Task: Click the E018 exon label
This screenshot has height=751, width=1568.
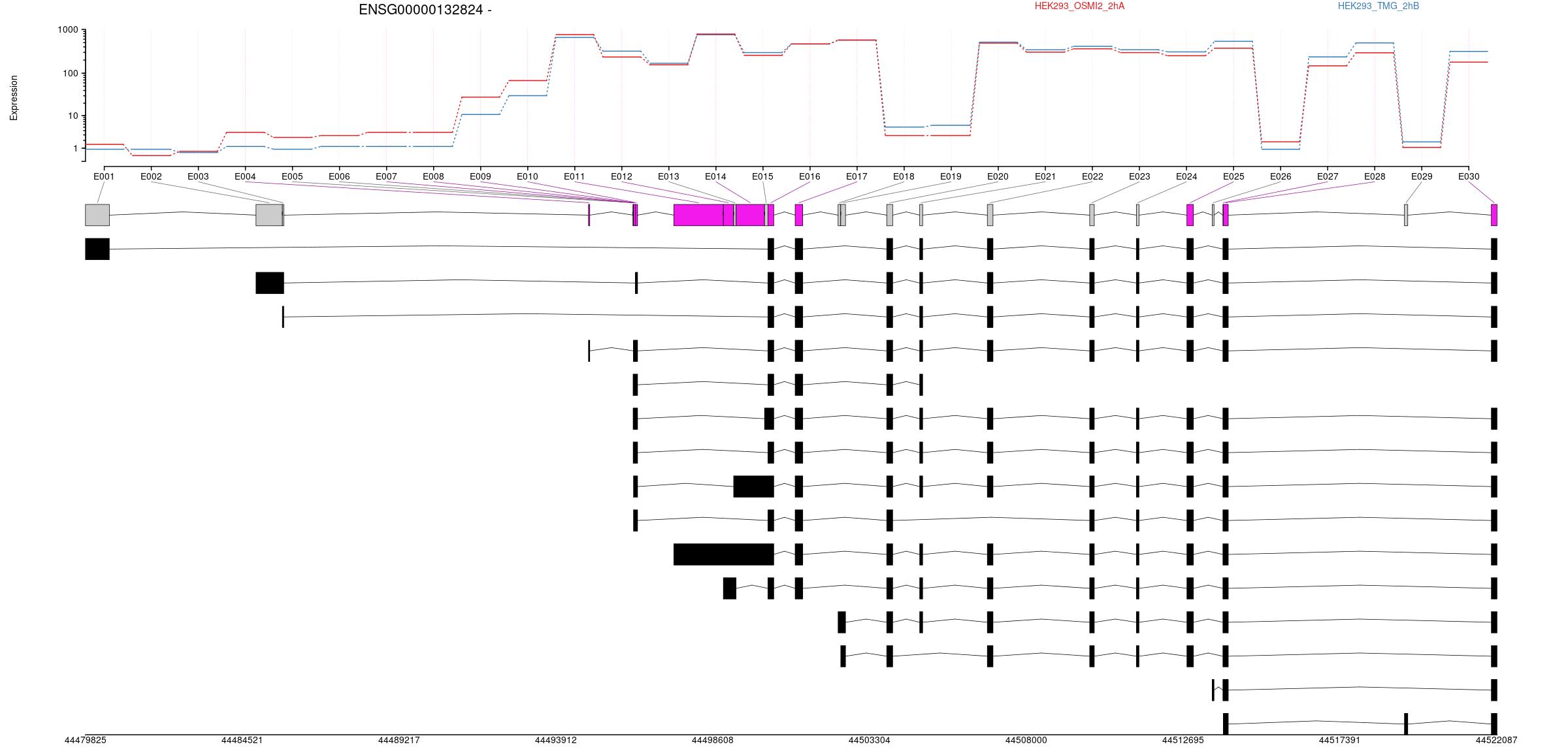Action: [x=904, y=176]
